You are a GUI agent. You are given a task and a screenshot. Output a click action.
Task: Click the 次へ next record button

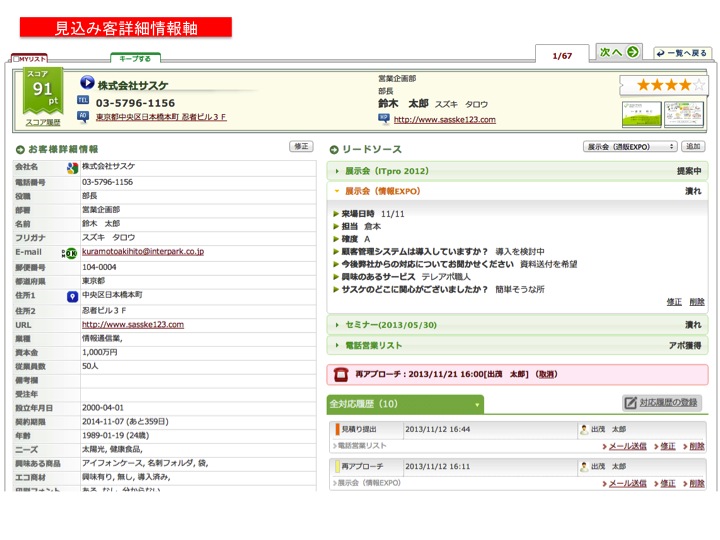(x=620, y=52)
